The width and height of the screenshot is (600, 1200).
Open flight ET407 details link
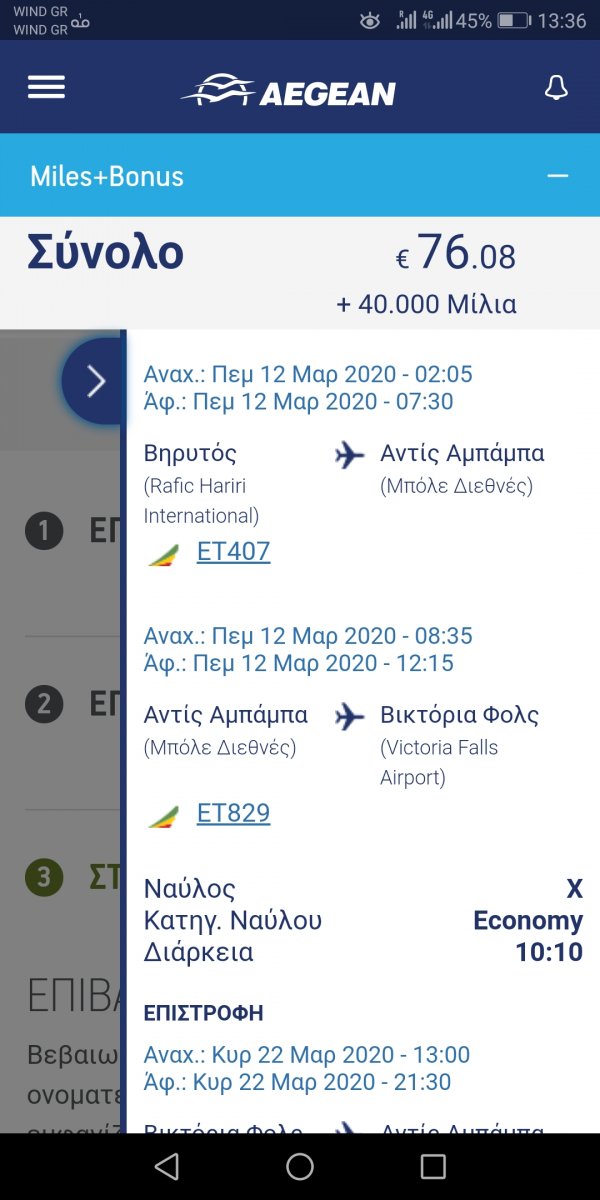[233, 551]
